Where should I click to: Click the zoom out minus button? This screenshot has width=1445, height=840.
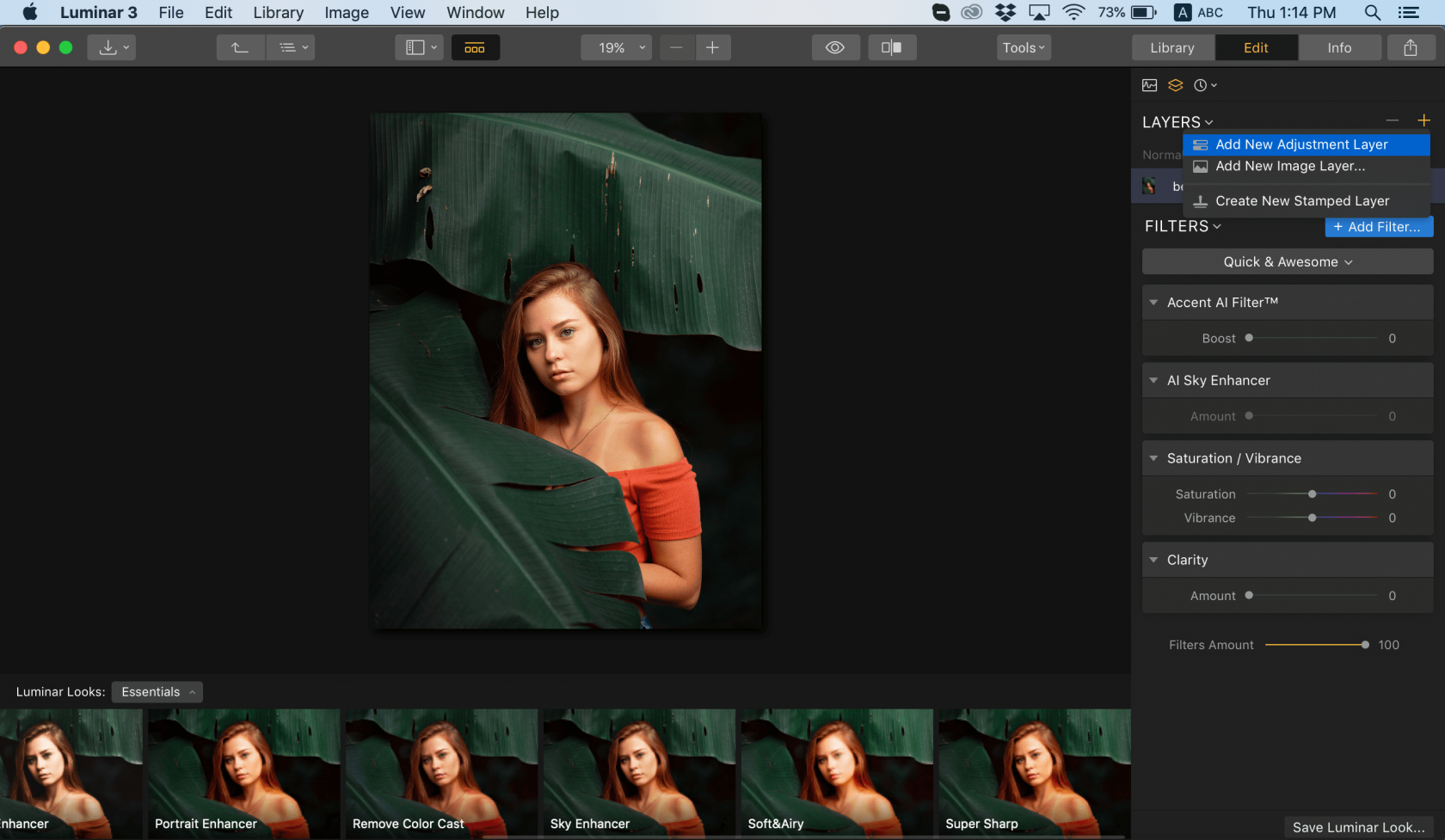(676, 48)
